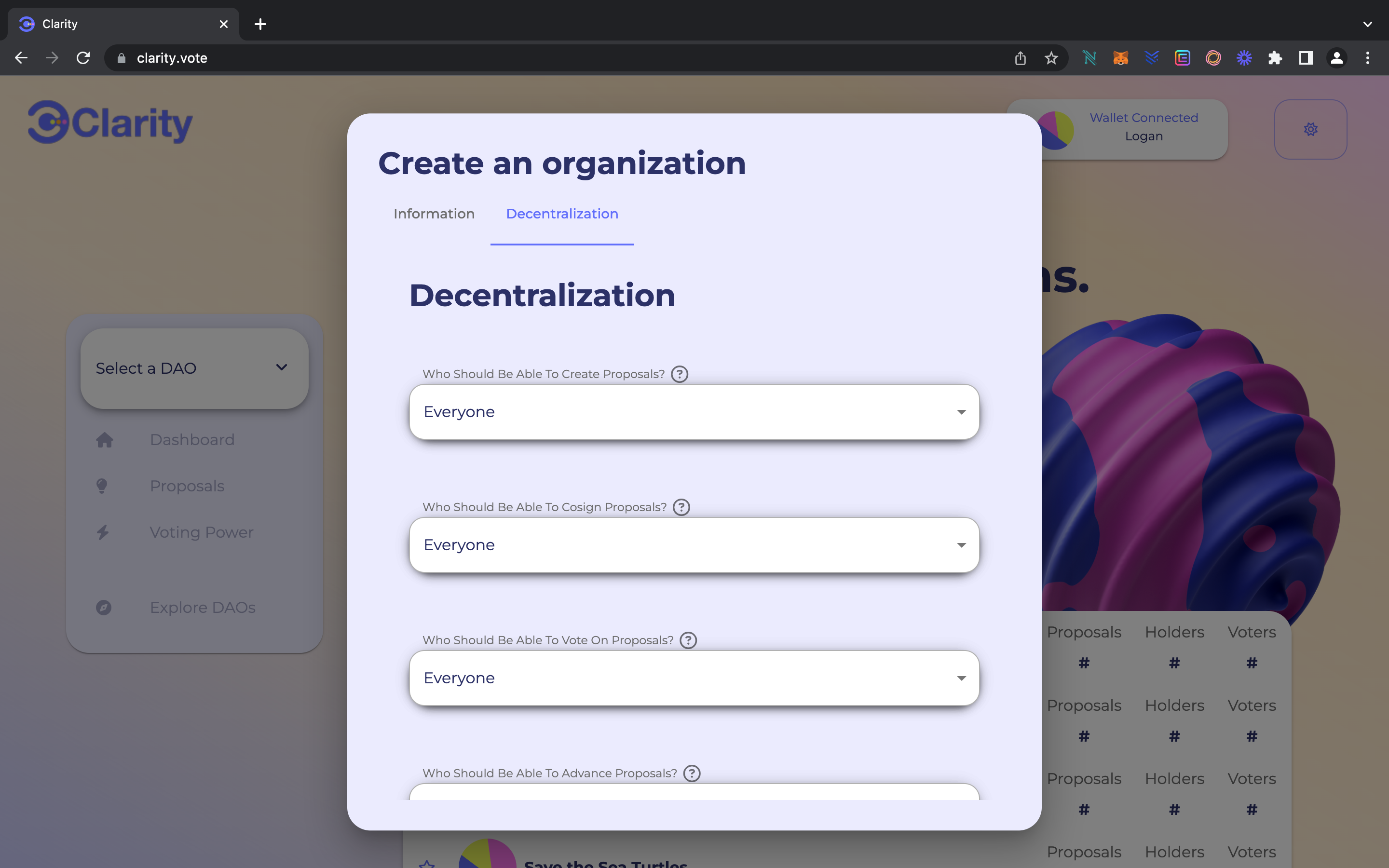Click the Clarity logo
The image size is (1389, 868).
coord(110,122)
